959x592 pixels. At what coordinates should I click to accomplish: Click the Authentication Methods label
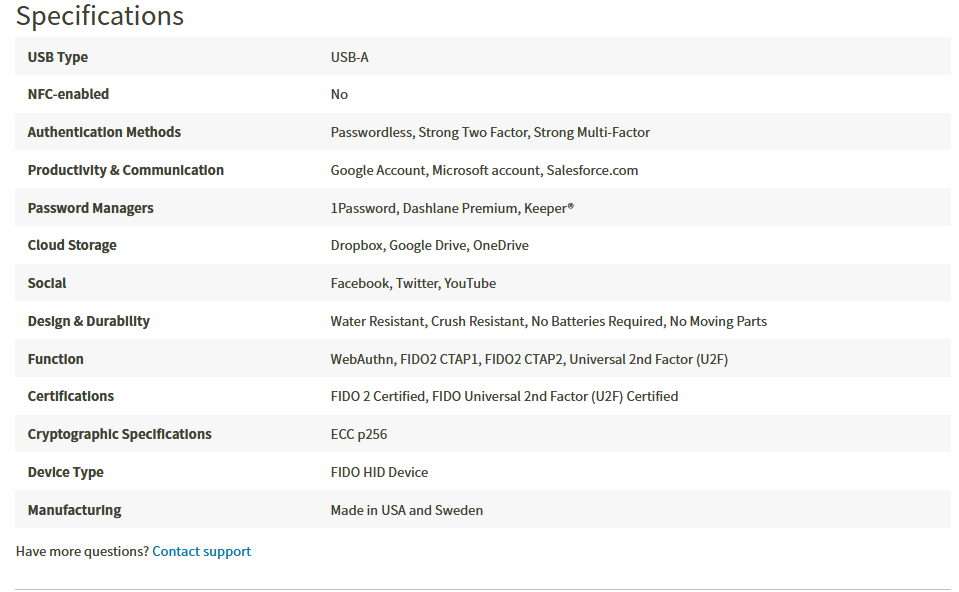[104, 132]
